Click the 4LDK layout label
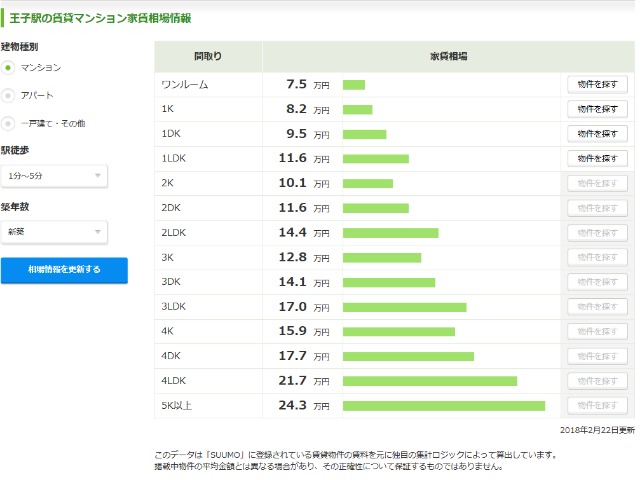 (173, 381)
